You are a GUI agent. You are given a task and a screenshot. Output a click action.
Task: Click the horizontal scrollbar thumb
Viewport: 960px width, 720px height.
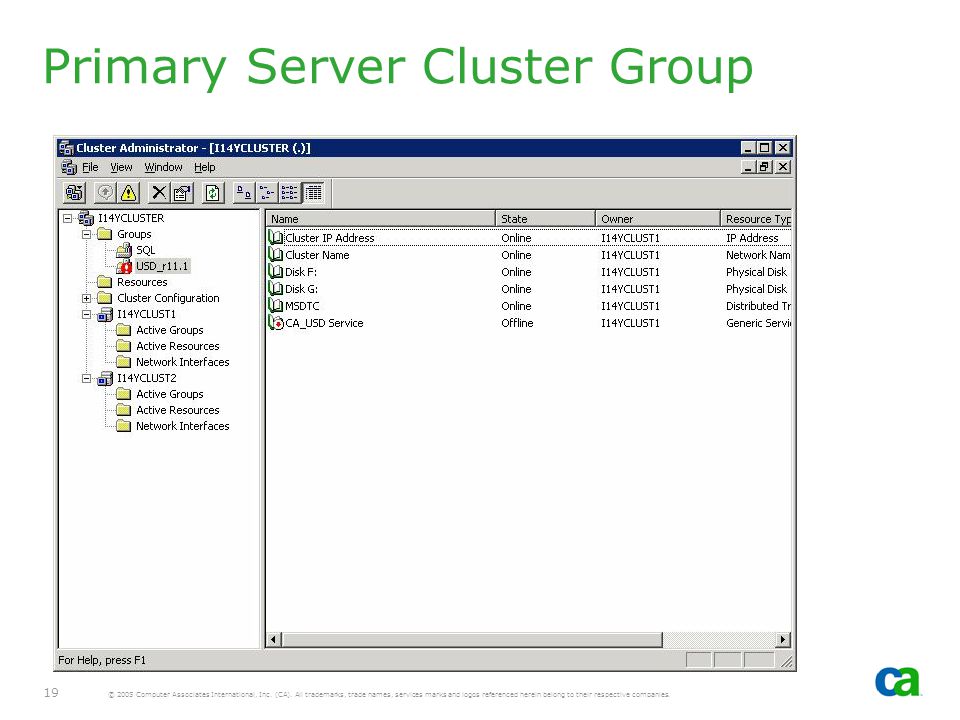[472, 640]
